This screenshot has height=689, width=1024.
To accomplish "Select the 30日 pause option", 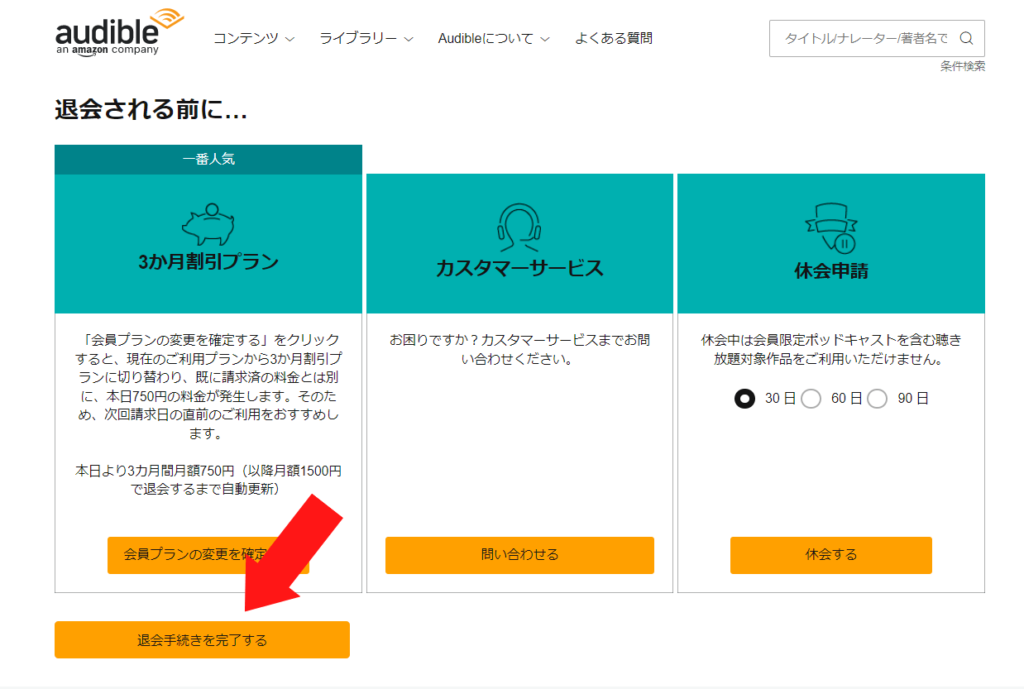I will pos(744,398).
